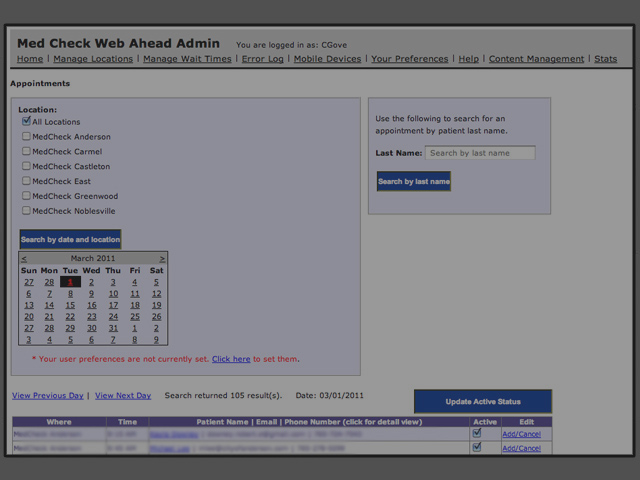Image resolution: width=640 pixels, height=480 pixels.
Task: Check the MedCheck Anderson checkbox
Action: point(26,136)
